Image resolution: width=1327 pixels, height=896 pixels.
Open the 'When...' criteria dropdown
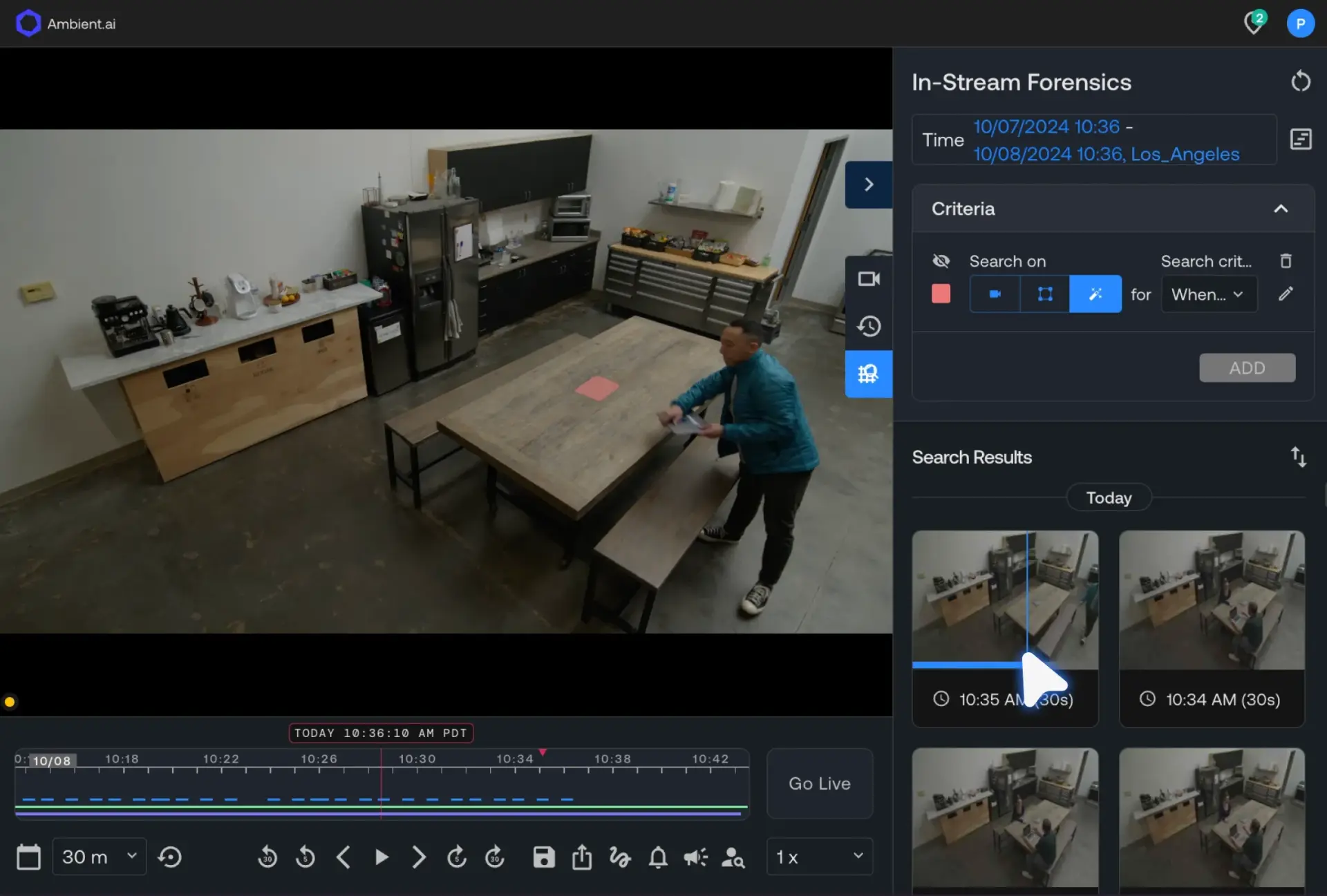[x=1207, y=294]
